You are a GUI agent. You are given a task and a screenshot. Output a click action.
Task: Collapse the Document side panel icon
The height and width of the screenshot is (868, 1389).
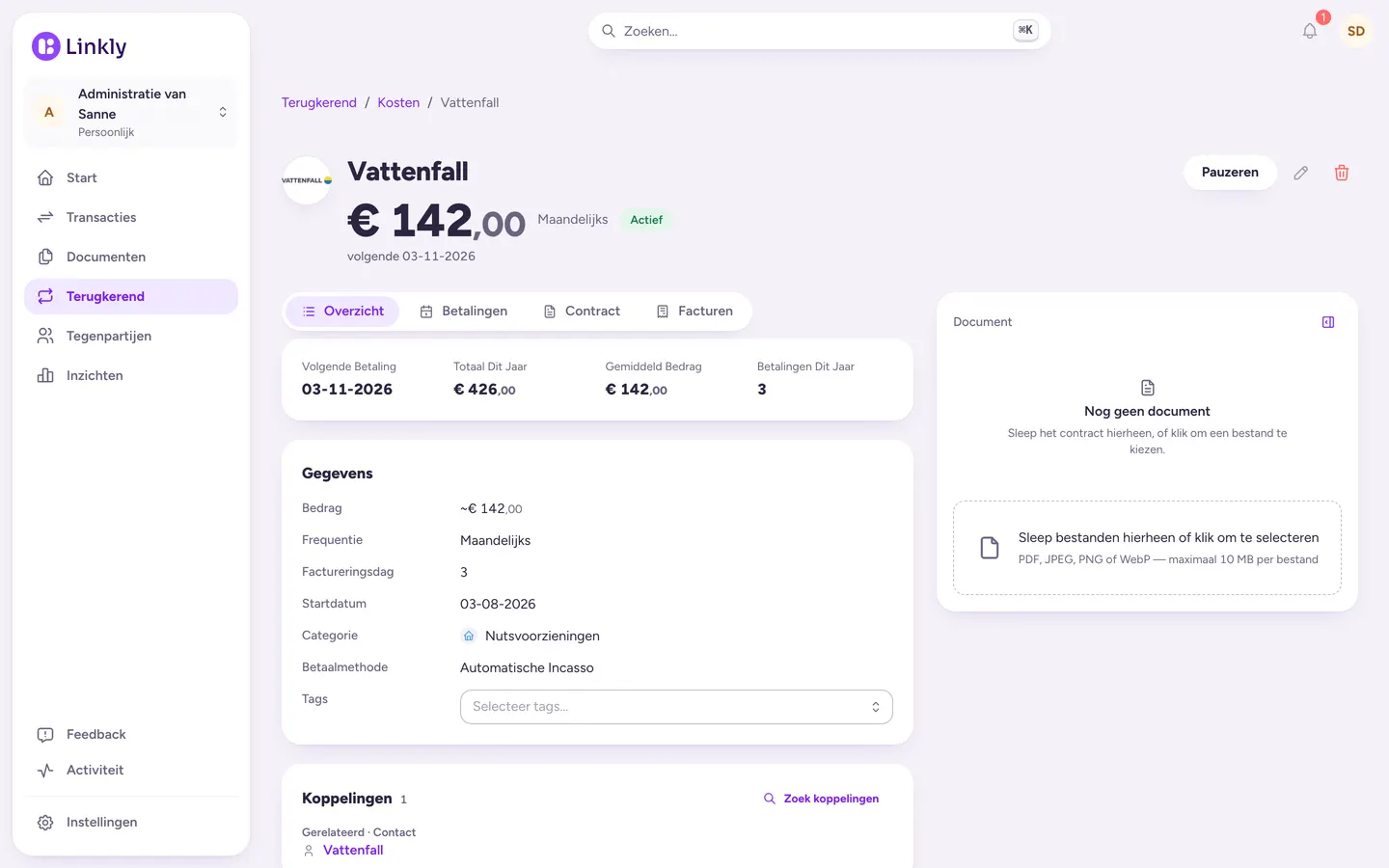[1328, 322]
